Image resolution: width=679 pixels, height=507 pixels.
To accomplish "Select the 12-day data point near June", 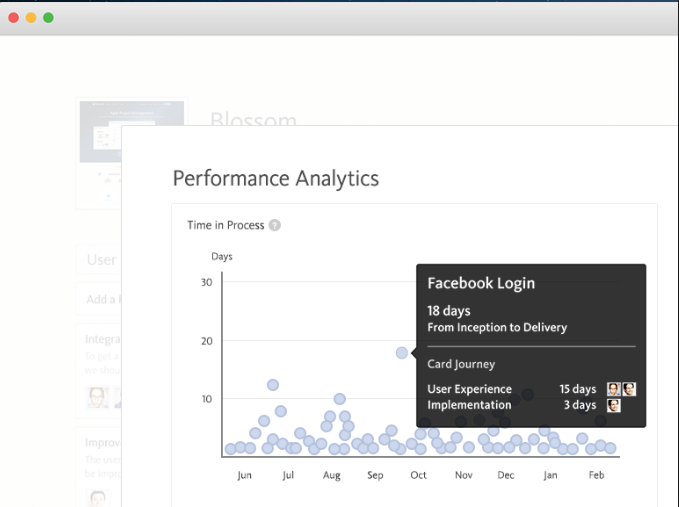I will pyautogui.click(x=272, y=385).
